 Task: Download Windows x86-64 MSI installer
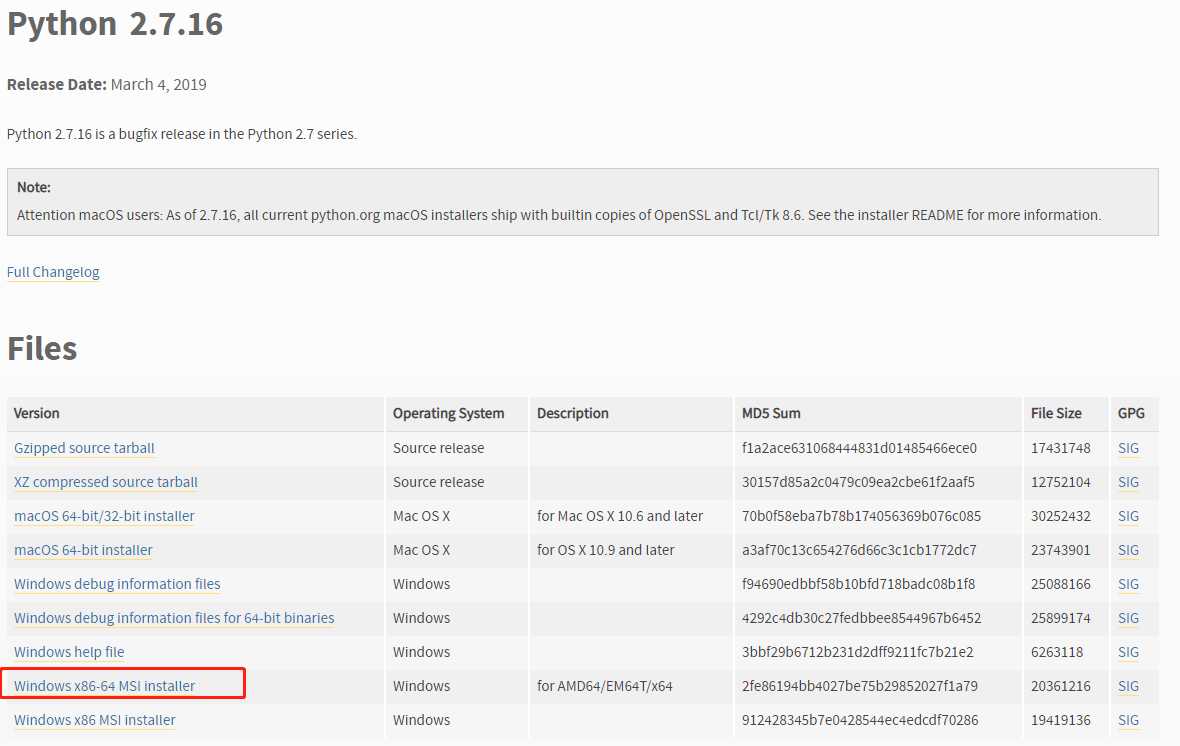[105, 686]
